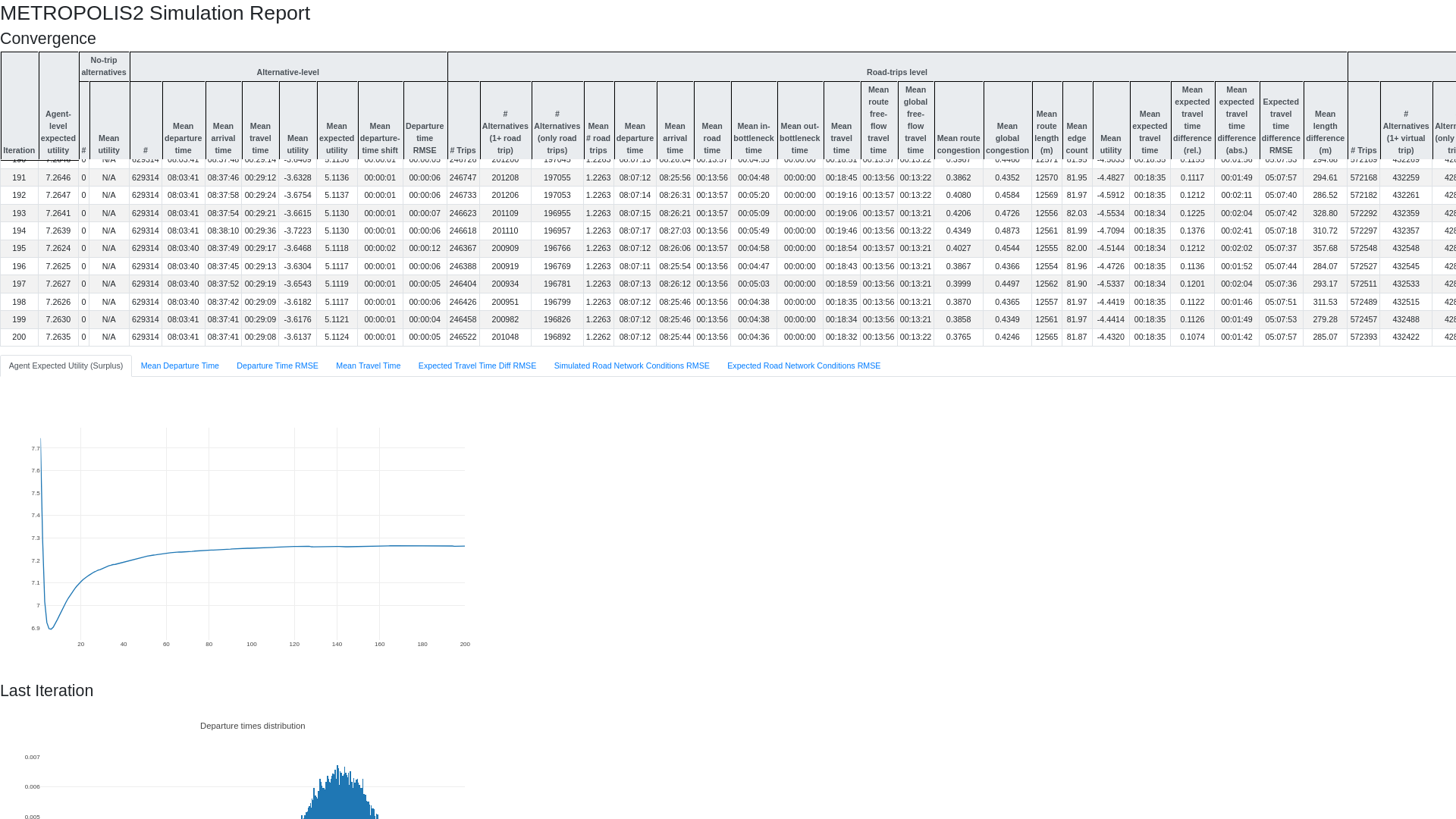Open Simulated Road Network Conditions RMSE tab
The width and height of the screenshot is (1456, 819).
click(x=632, y=366)
